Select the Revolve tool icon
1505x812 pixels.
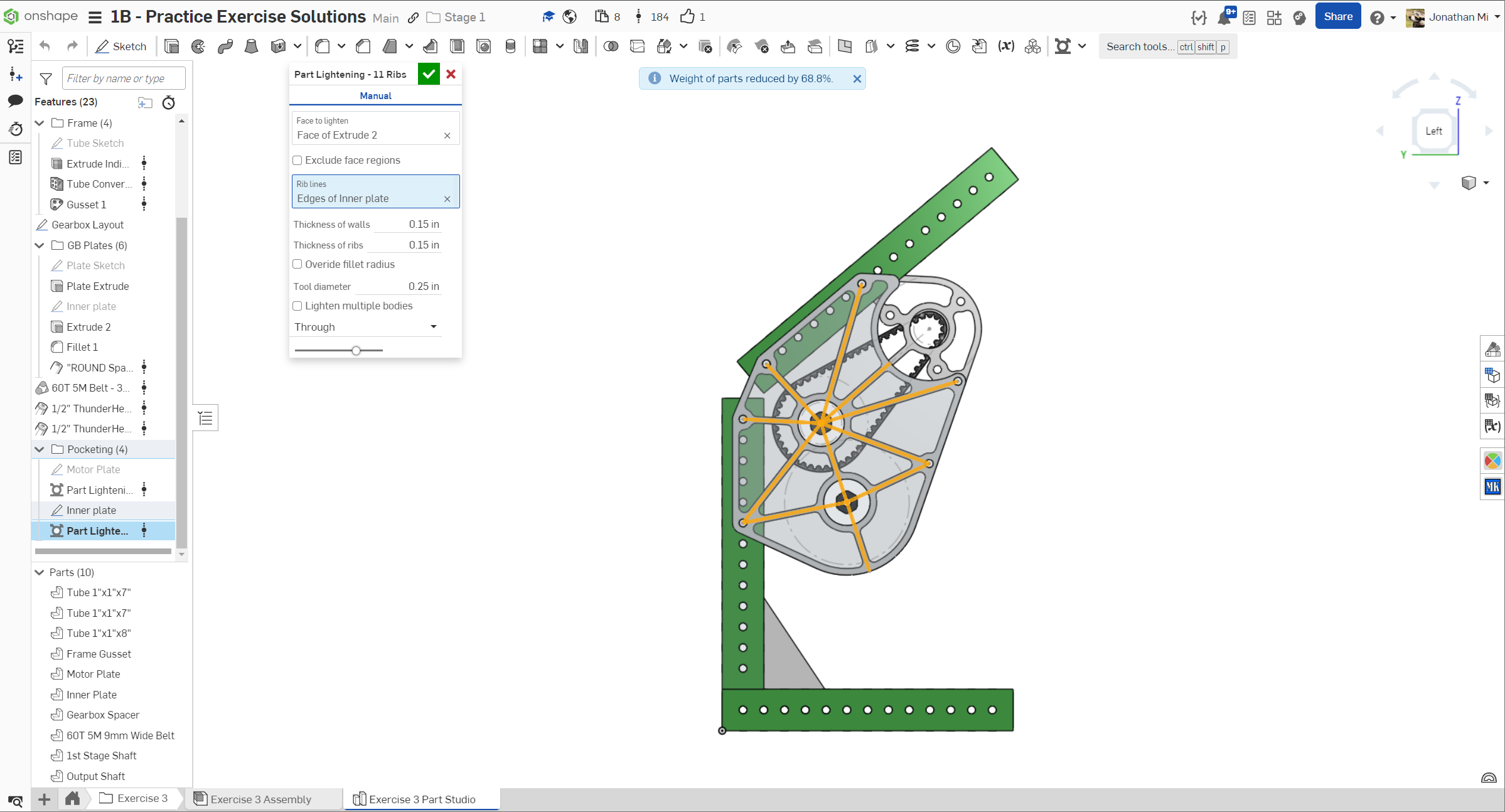click(198, 46)
